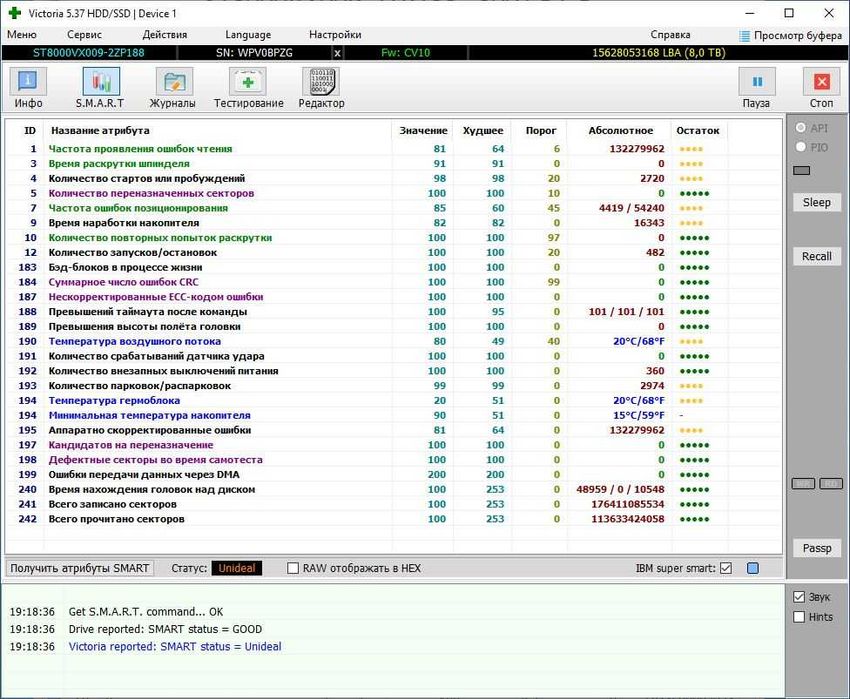Click the Название атрибута column header

pos(100,130)
